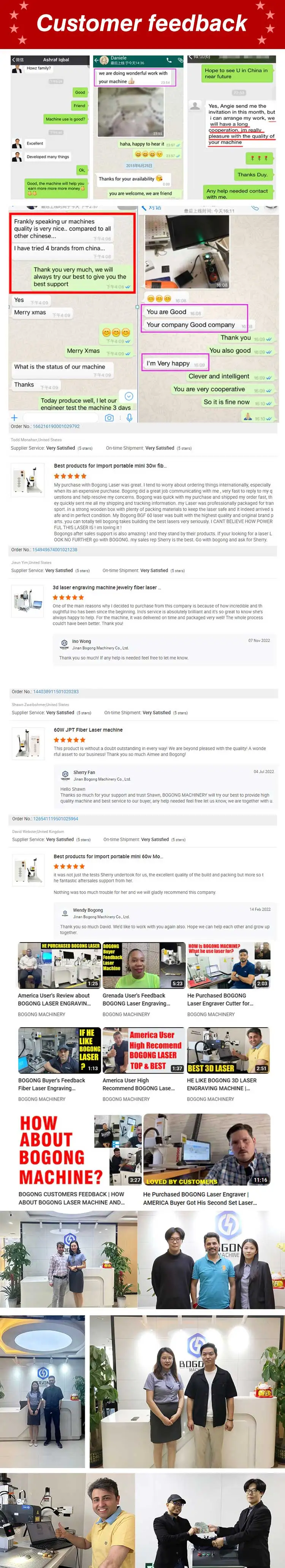Tap the scroll-down chevron in chat
The width and height of the screenshot is (285, 1568).
128,396
